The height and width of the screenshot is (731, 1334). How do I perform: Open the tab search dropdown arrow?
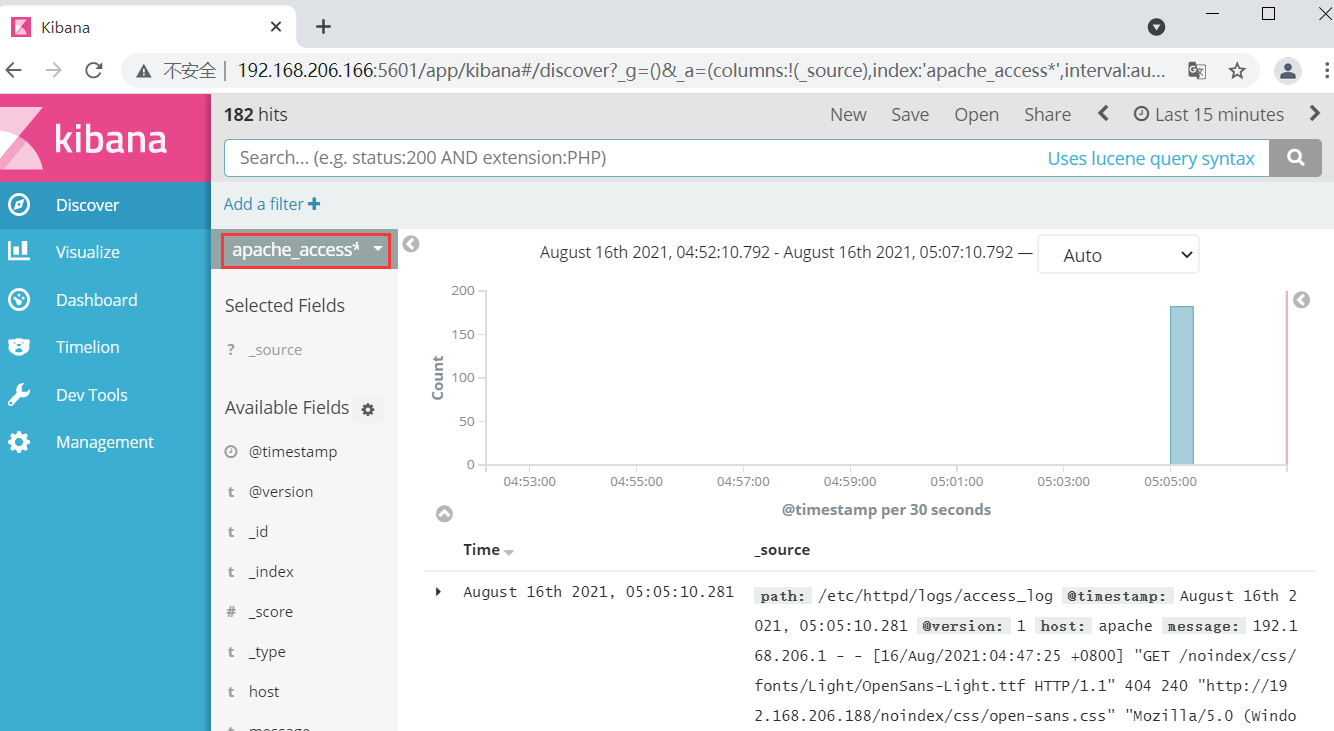[1156, 27]
